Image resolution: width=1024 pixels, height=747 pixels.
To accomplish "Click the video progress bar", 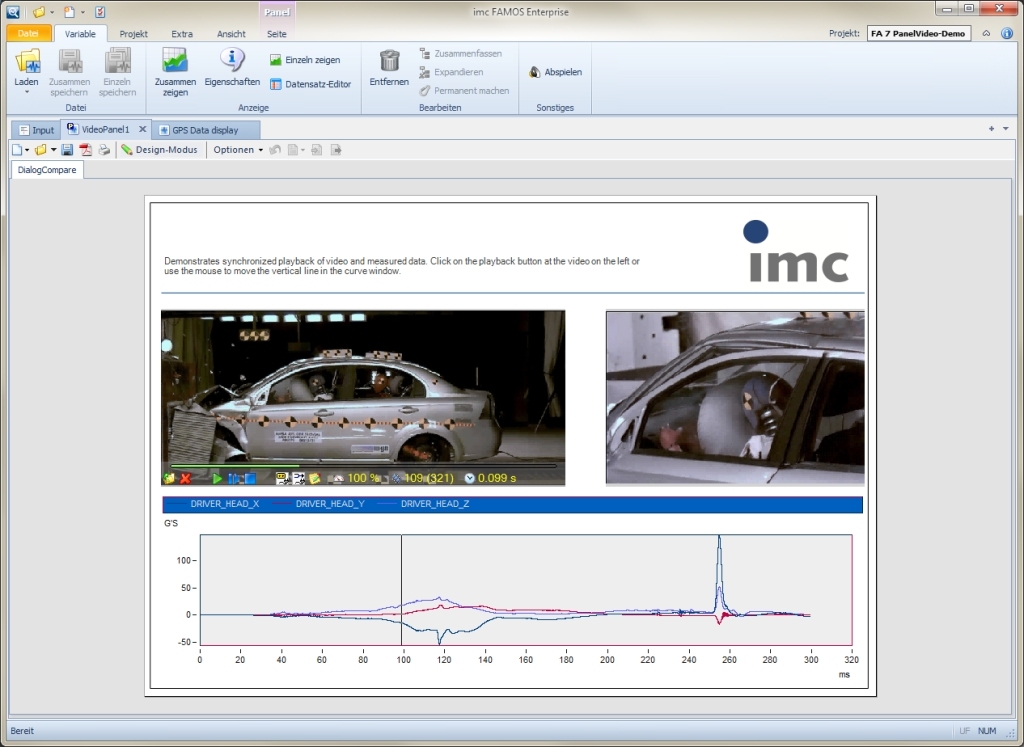I will [363, 466].
